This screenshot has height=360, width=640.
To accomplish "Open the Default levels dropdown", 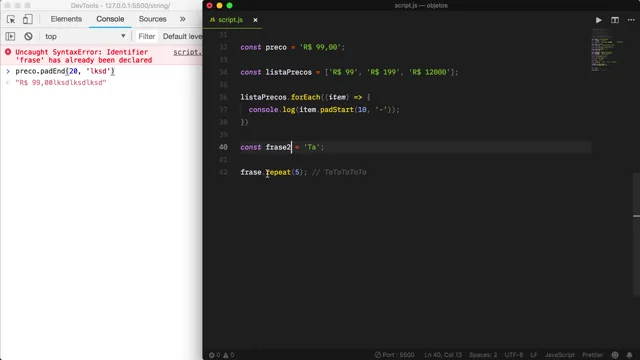I will (x=182, y=36).
